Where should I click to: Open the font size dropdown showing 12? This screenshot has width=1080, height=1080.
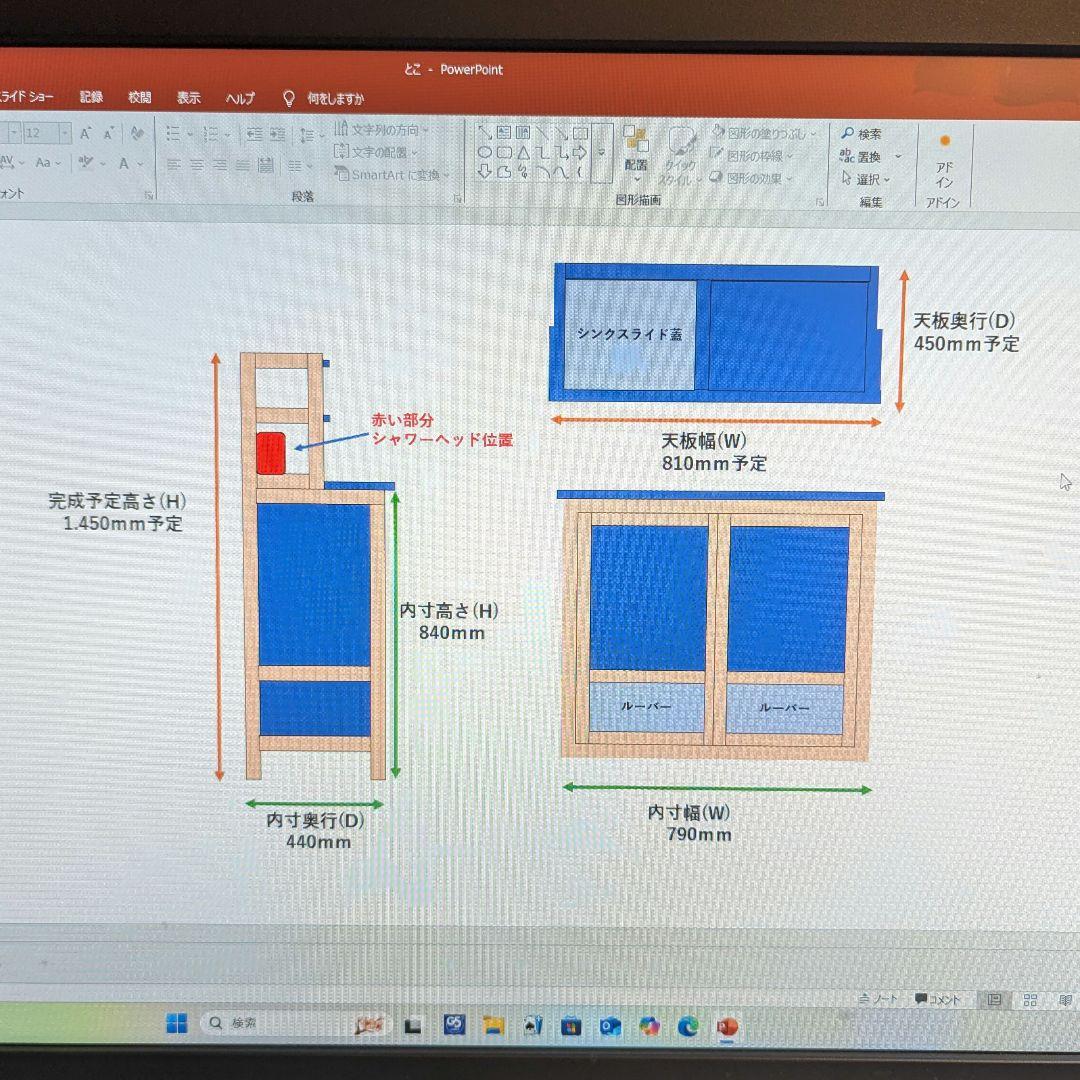coord(65,133)
